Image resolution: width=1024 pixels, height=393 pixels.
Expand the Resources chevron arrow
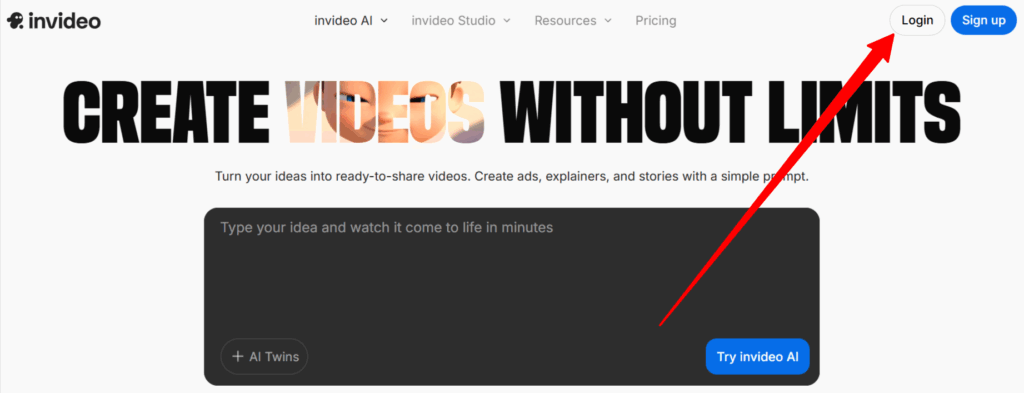coord(608,21)
